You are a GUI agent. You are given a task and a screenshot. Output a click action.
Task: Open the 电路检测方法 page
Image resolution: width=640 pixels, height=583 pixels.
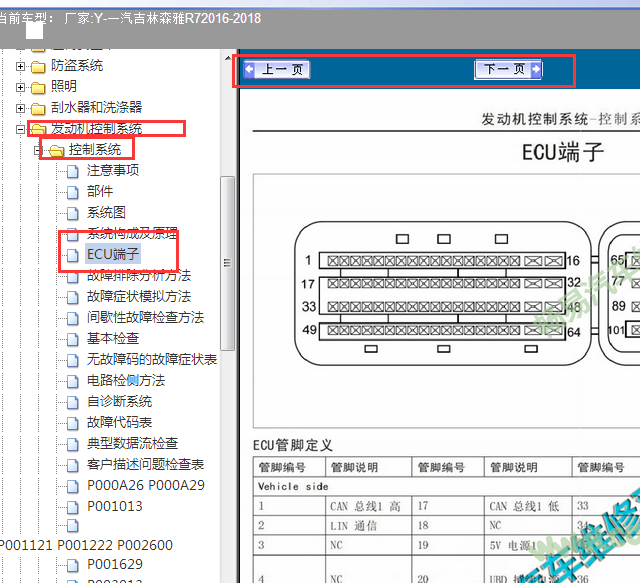126,381
